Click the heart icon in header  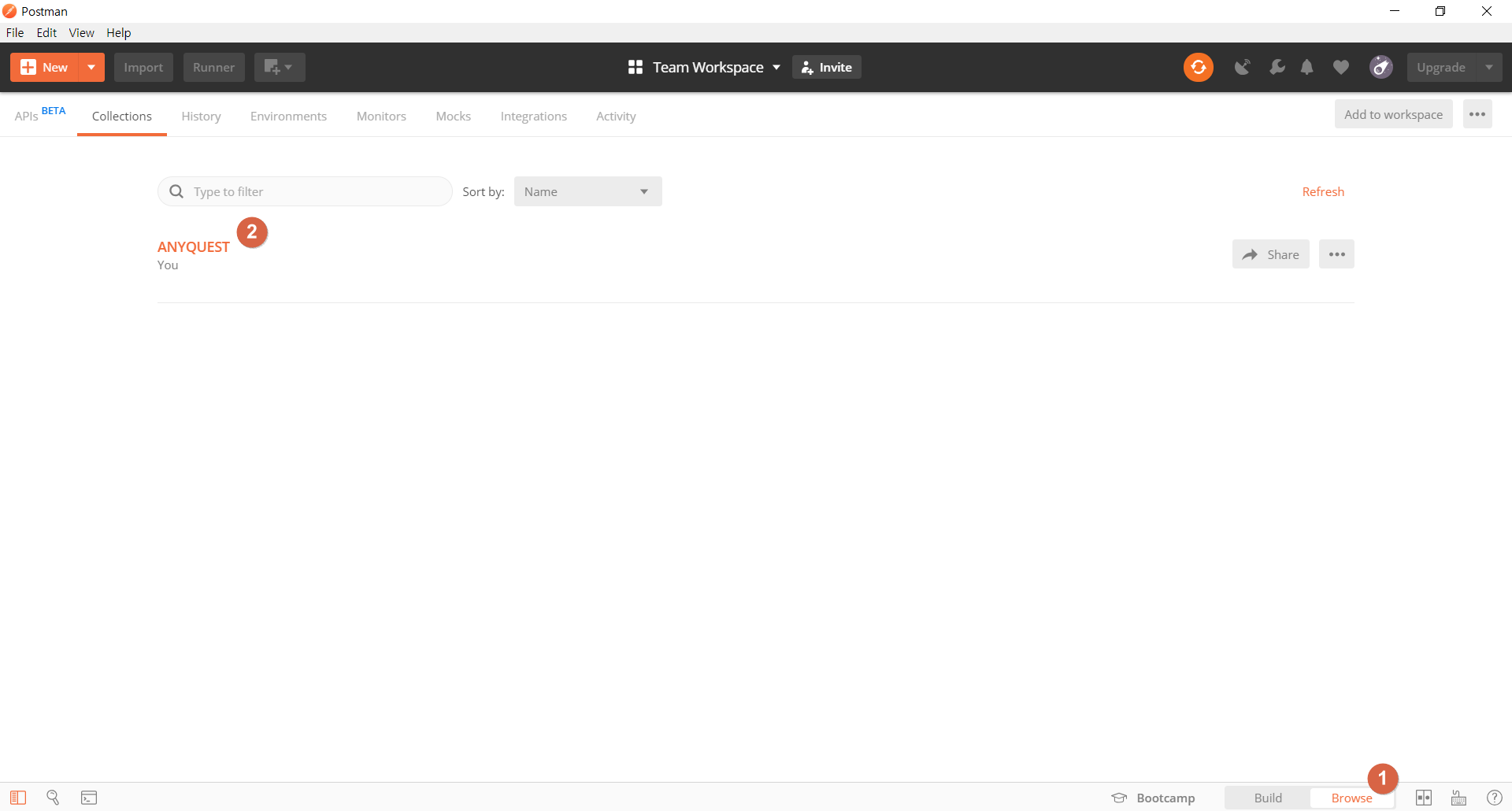coord(1341,68)
